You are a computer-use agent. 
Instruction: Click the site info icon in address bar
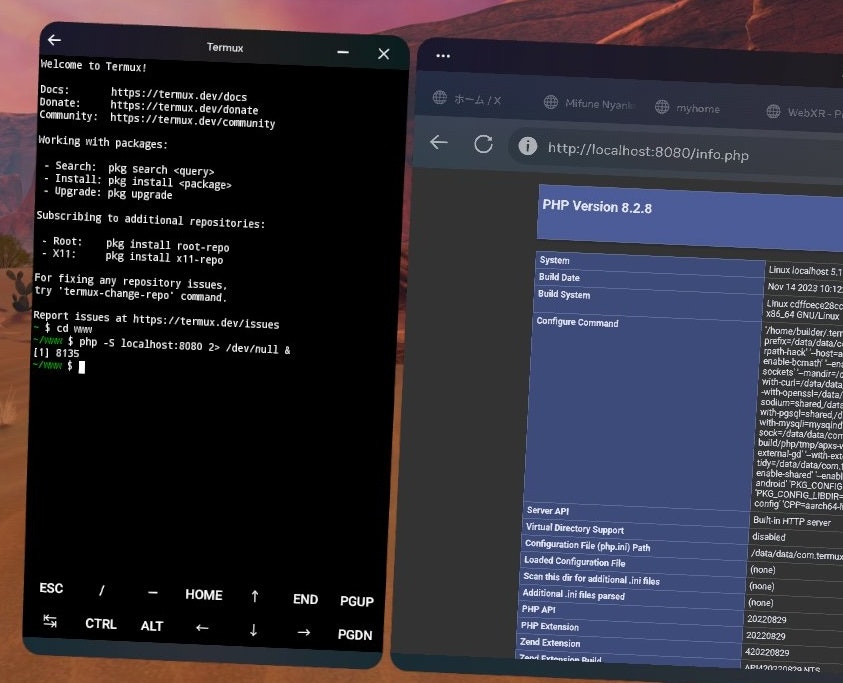(x=527, y=146)
